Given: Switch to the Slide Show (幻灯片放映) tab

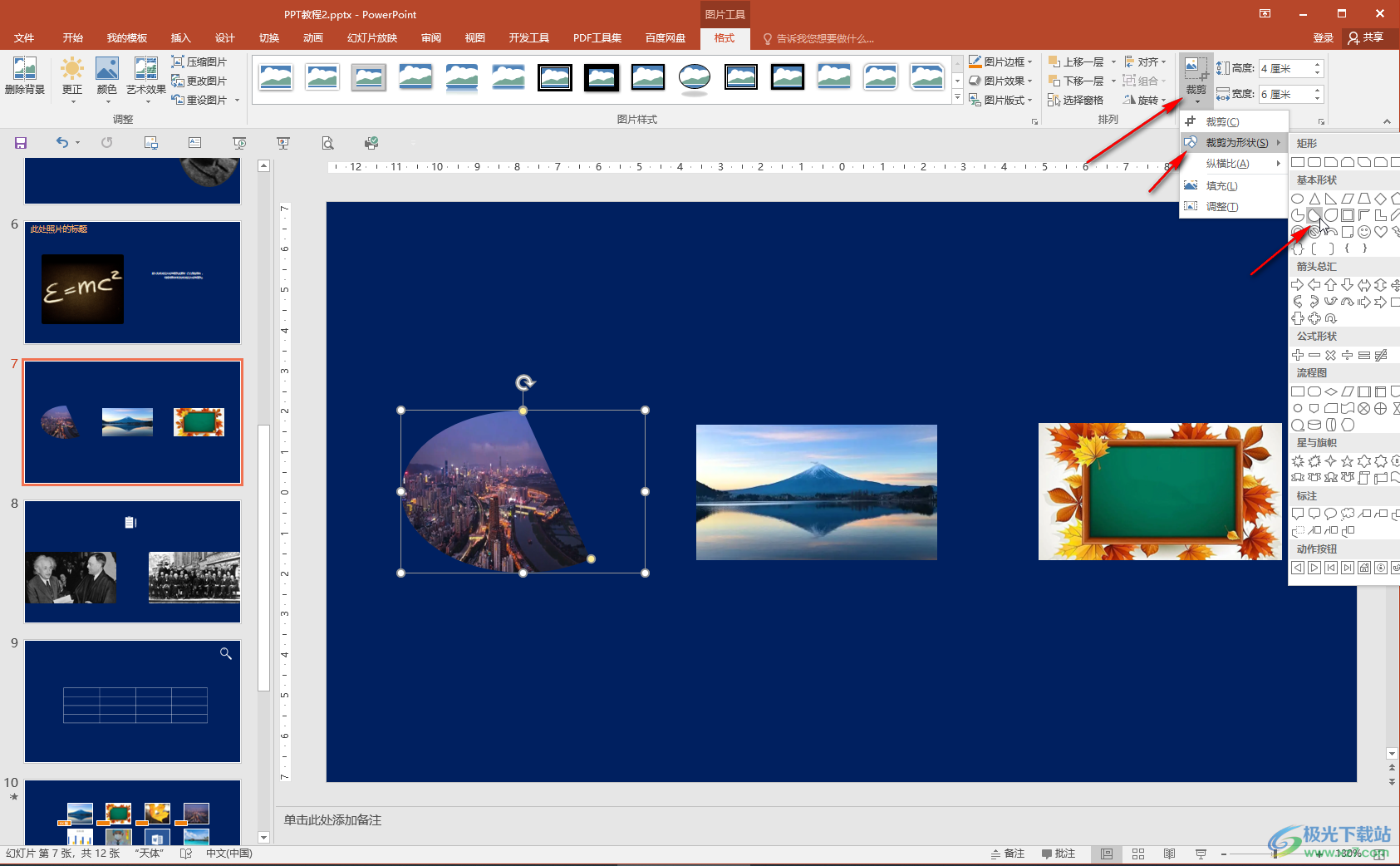Looking at the screenshot, I should pos(372,38).
